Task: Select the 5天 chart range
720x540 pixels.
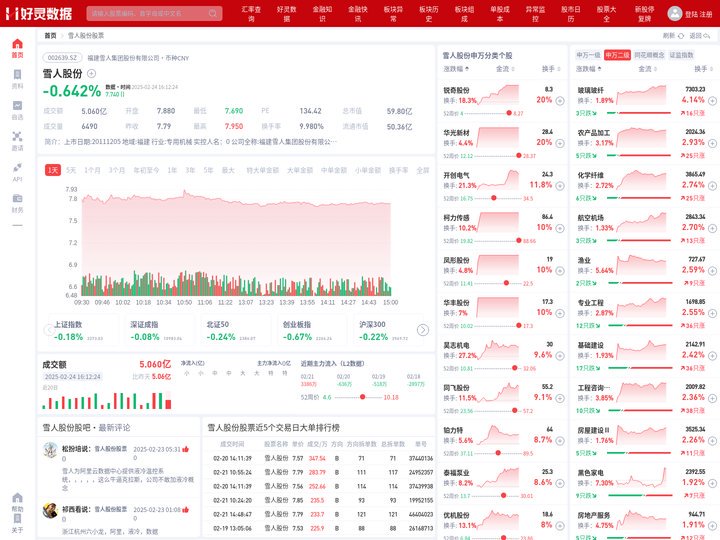Action: [x=71, y=170]
